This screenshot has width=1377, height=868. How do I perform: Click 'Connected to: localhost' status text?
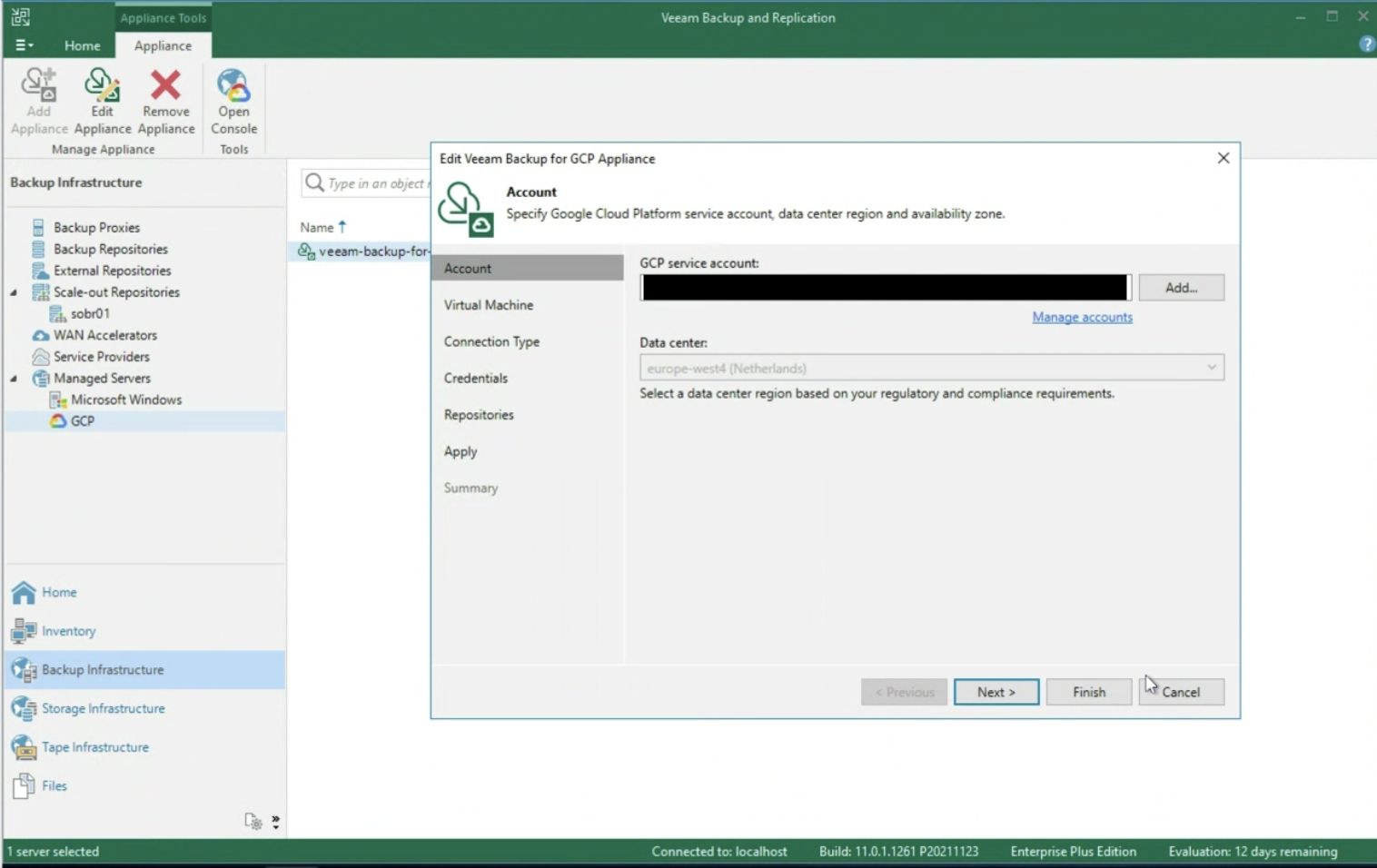click(719, 852)
